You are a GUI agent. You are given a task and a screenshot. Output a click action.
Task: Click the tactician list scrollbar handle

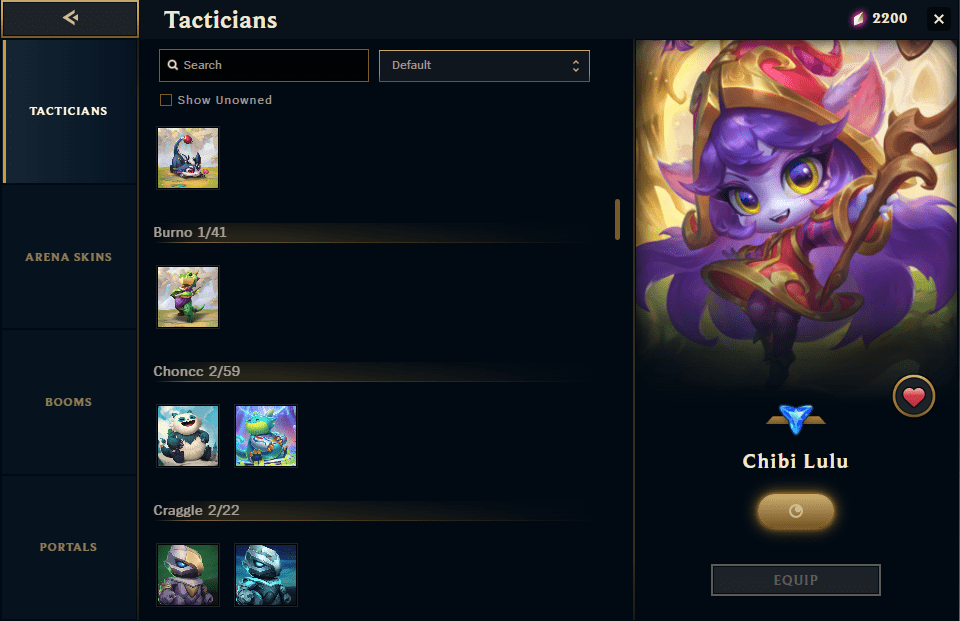(x=617, y=219)
